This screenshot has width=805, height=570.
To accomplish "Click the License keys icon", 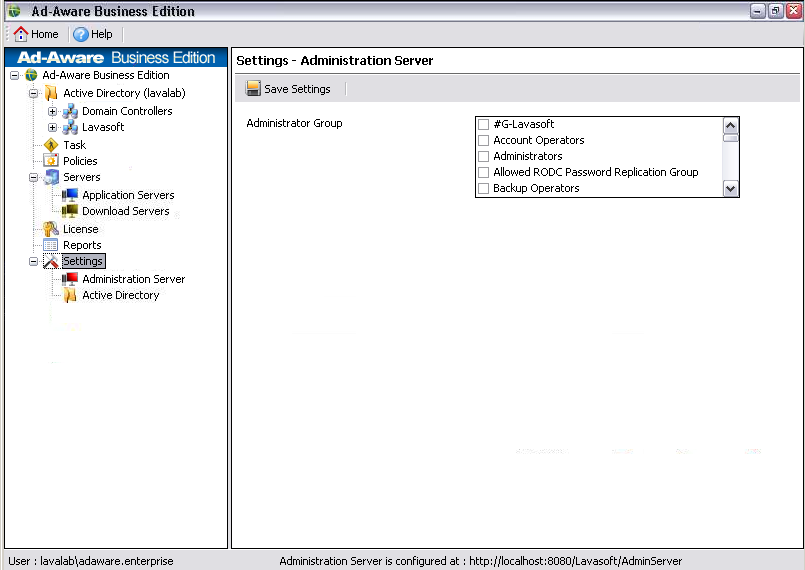I will 51,229.
